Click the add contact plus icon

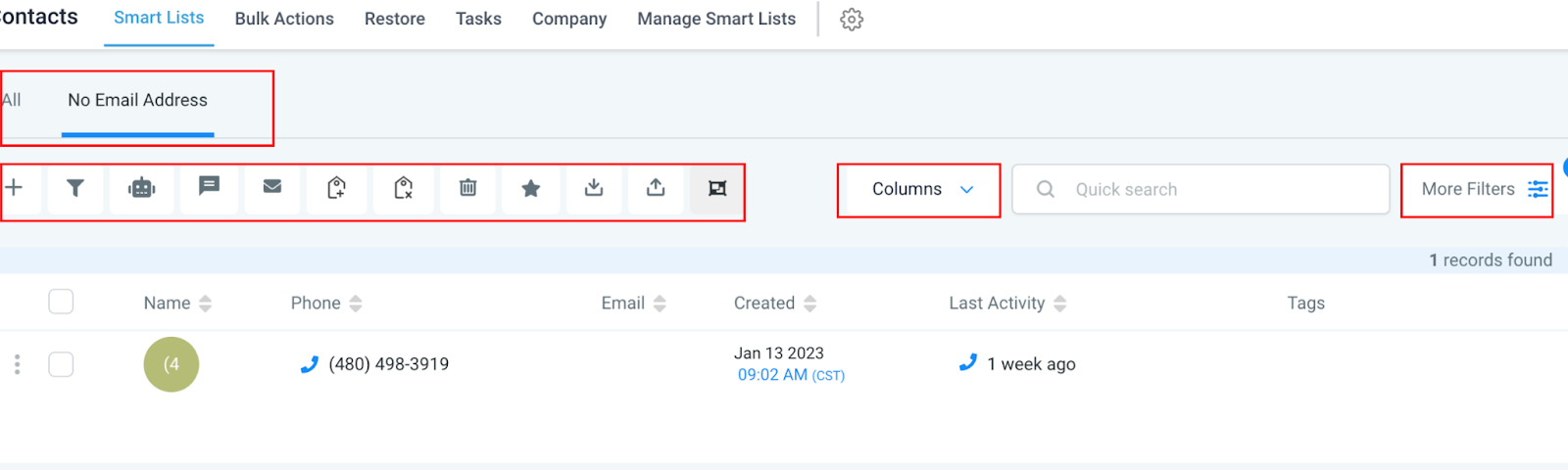[15, 188]
